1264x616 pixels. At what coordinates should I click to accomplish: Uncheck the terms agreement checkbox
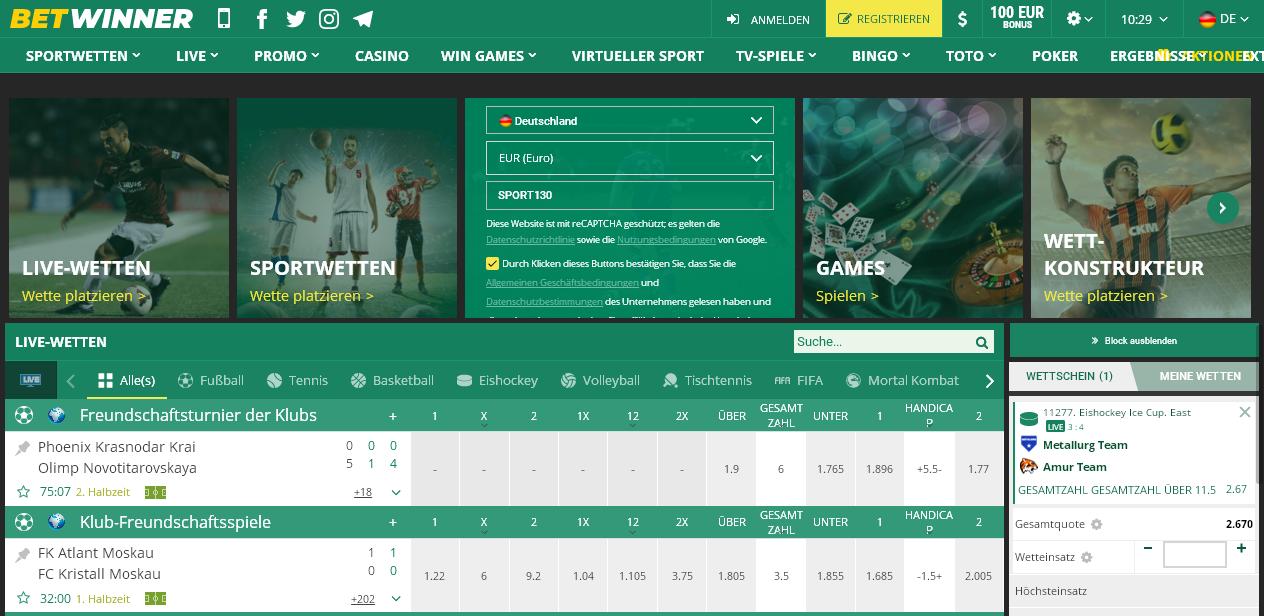coord(492,264)
